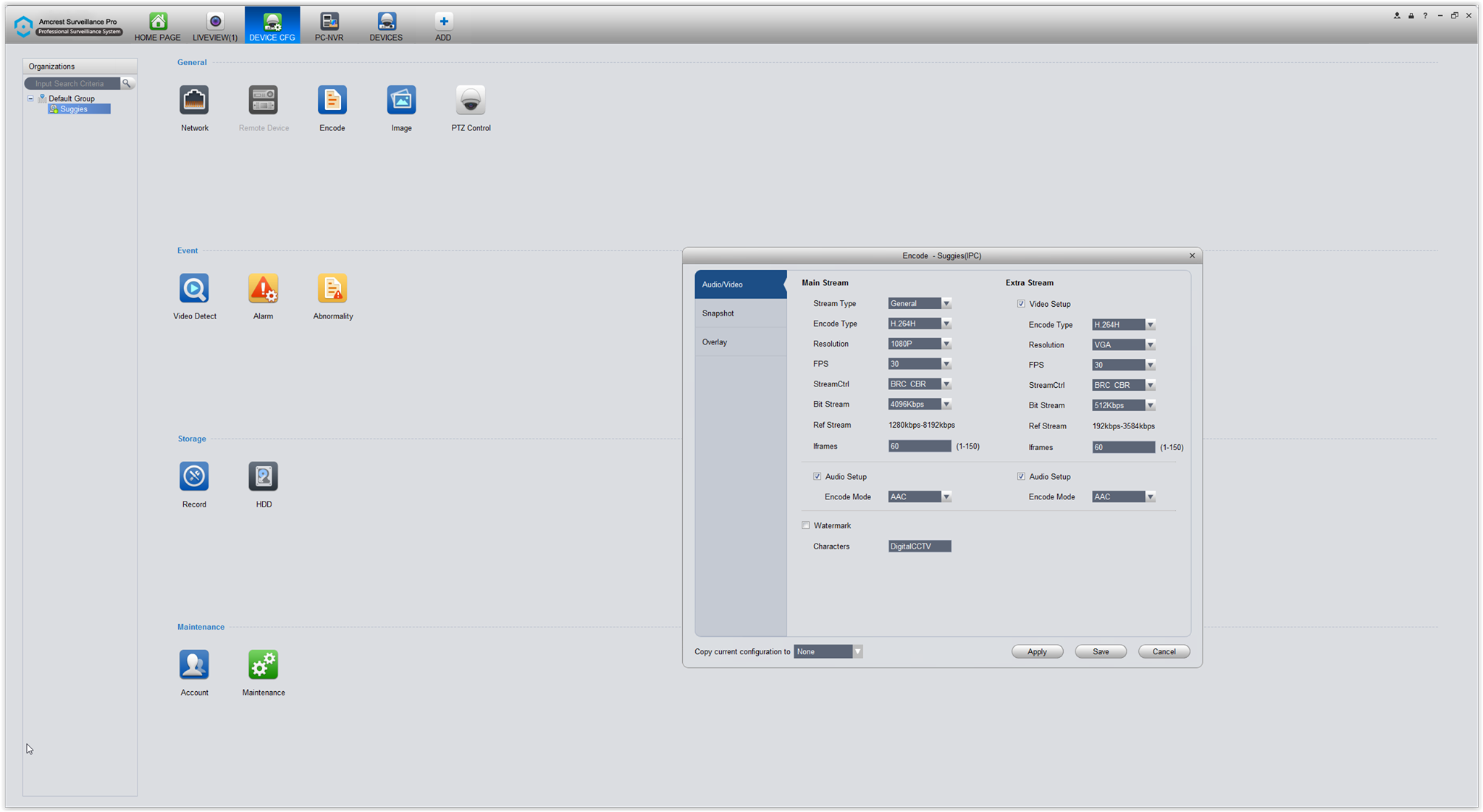Open the Maintenance gear icon
This screenshot has height=812, width=1483.
tap(263, 664)
